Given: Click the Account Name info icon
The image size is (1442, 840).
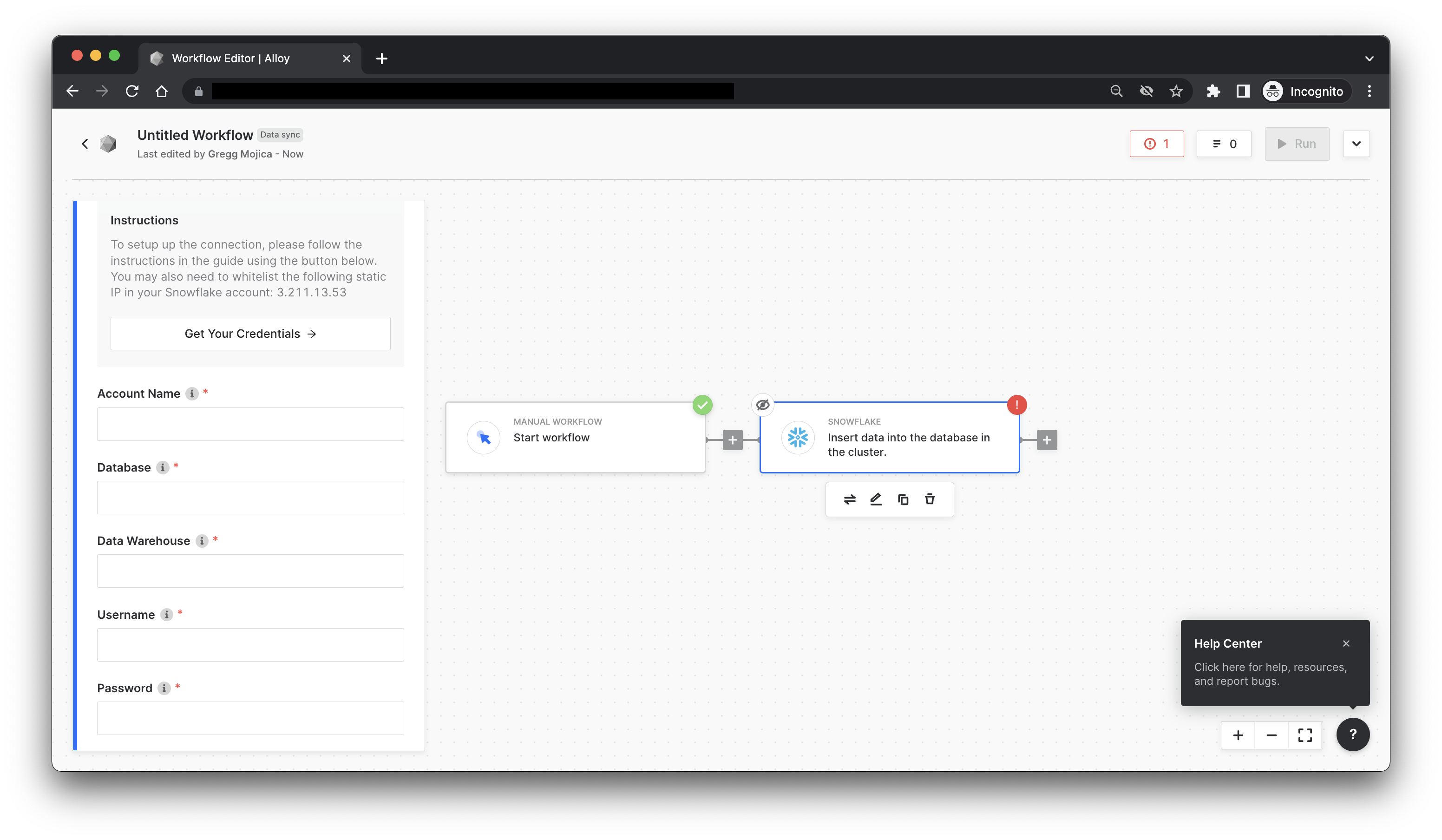Looking at the screenshot, I should tap(192, 394).
